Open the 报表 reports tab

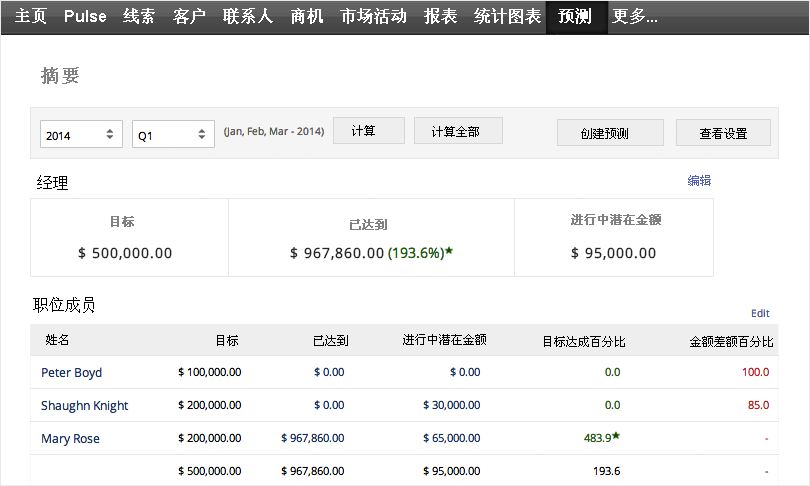pyautogui.click(x=440, y=16)
